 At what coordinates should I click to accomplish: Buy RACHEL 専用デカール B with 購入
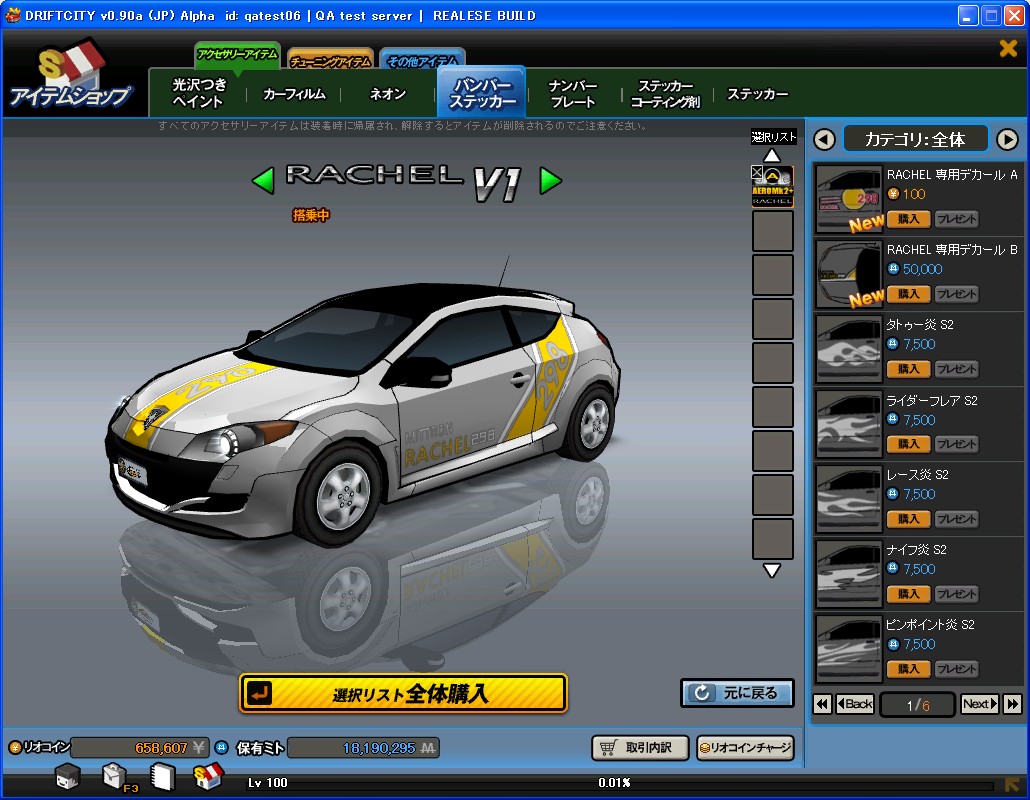908,294
